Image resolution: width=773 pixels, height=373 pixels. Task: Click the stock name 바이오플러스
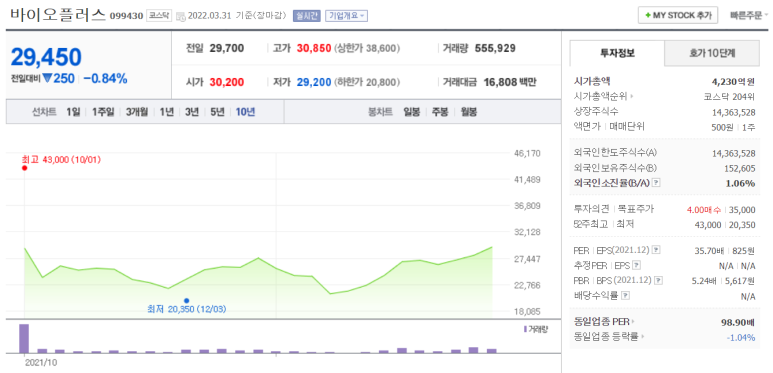click(58, 15)
